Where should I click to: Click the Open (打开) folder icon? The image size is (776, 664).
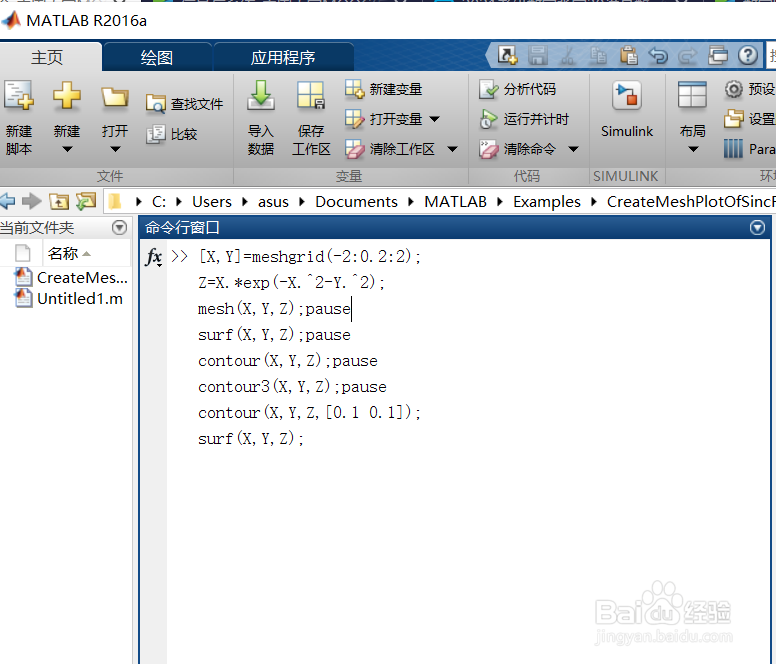point(115,96)
